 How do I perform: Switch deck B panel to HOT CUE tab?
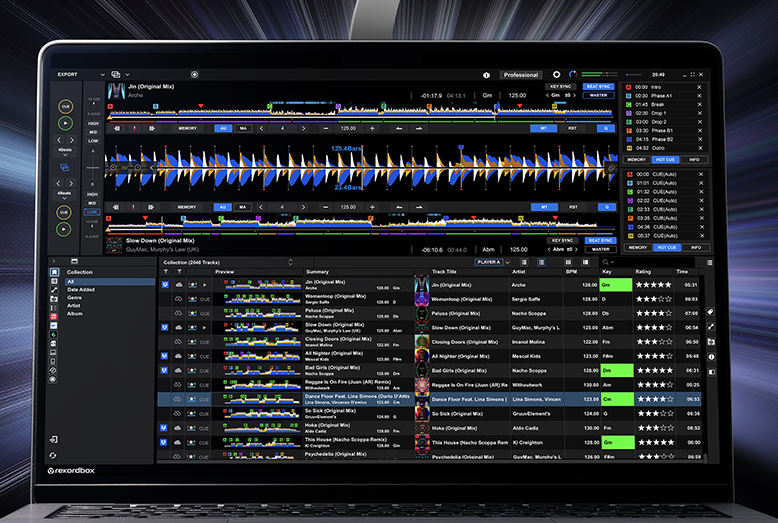[667, 247]
